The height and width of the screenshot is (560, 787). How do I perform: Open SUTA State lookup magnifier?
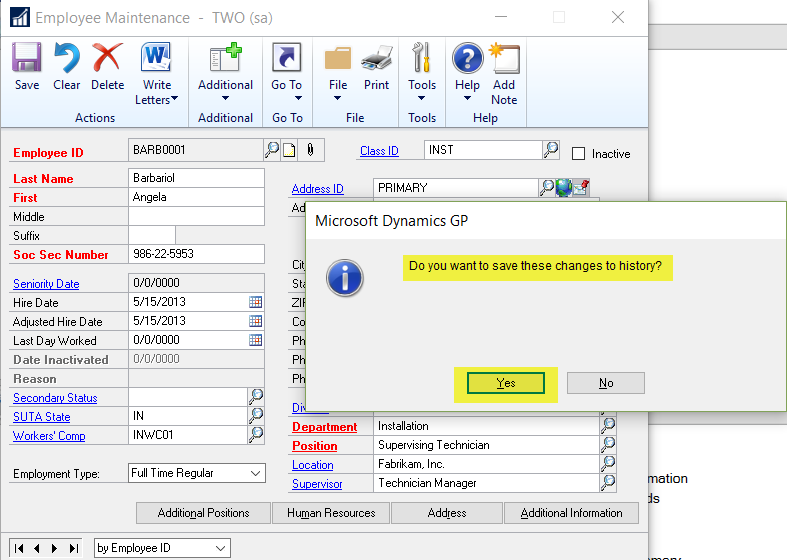tap(256, 415)
